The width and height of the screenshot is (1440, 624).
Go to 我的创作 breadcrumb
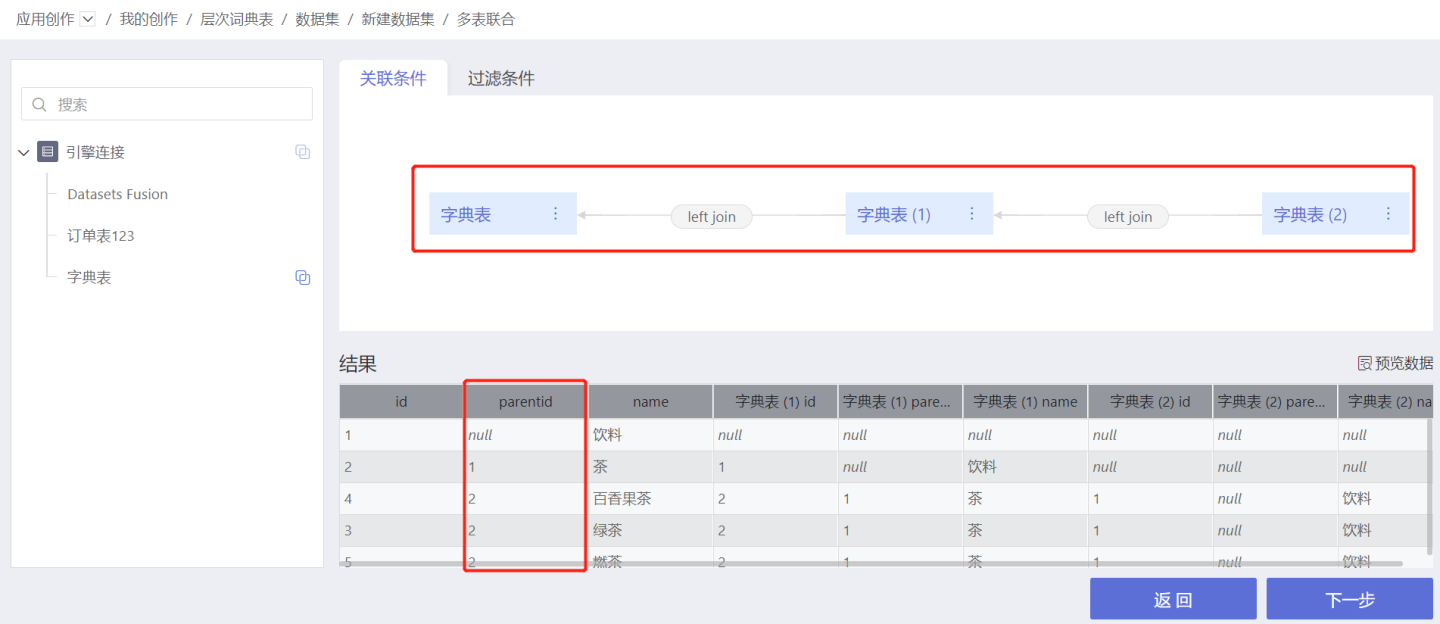[149, 19]
